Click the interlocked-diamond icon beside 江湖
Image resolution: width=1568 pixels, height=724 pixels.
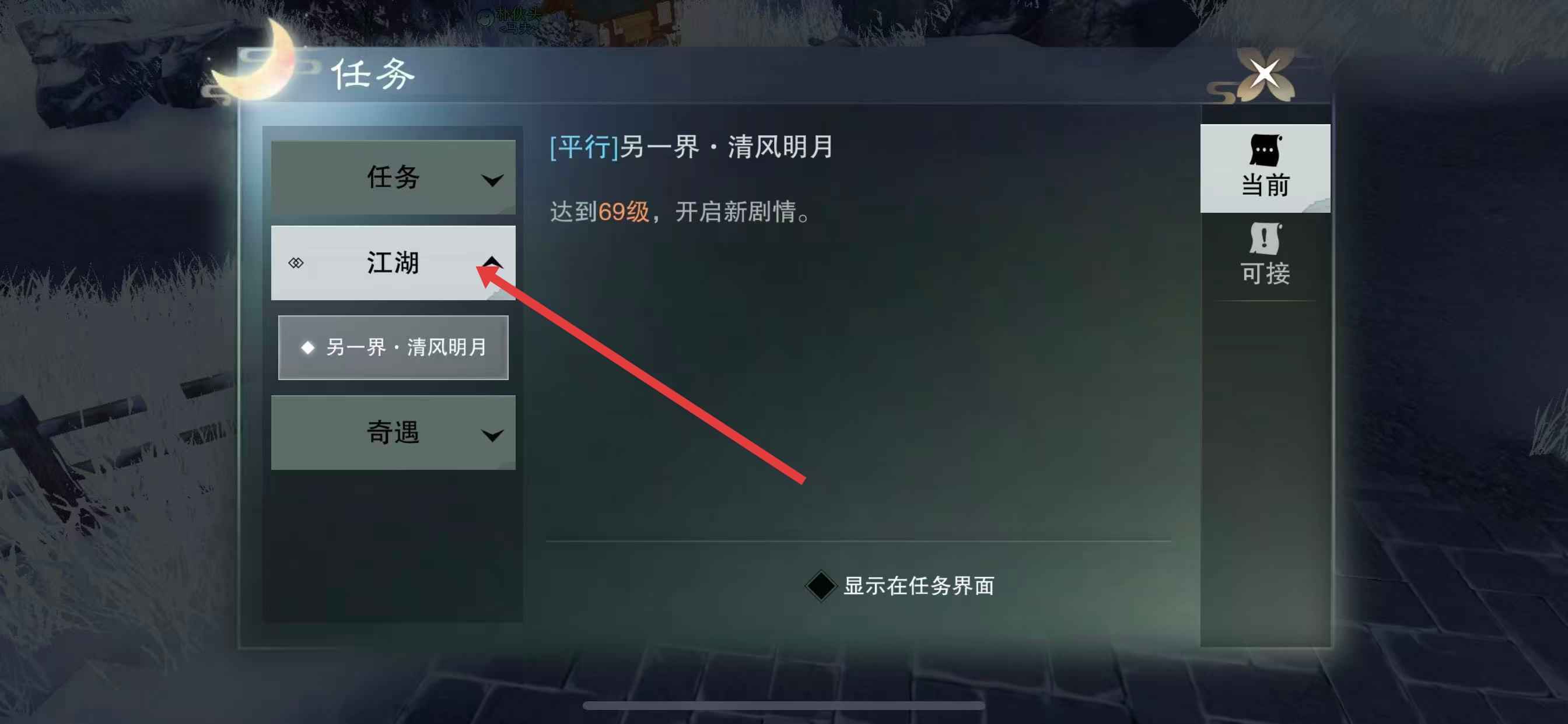[x=296, y=263]
